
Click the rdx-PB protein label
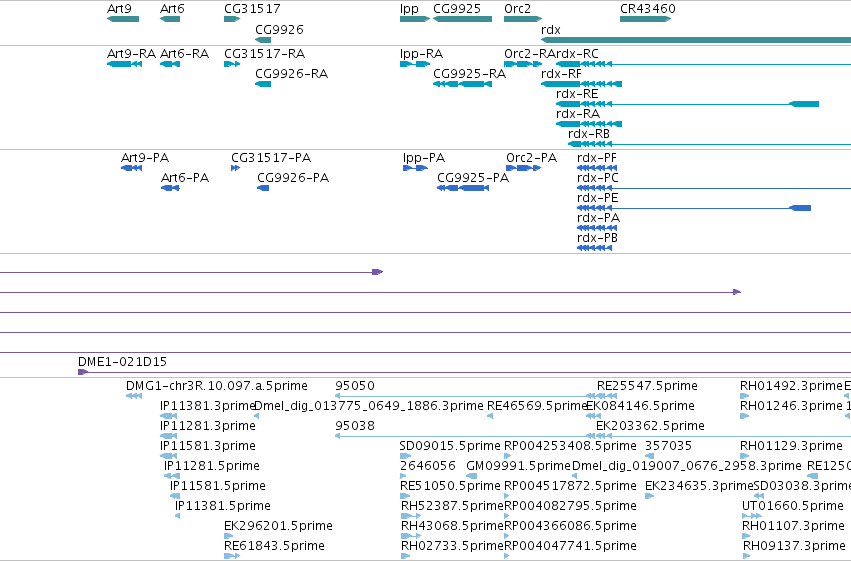(597, 238)
